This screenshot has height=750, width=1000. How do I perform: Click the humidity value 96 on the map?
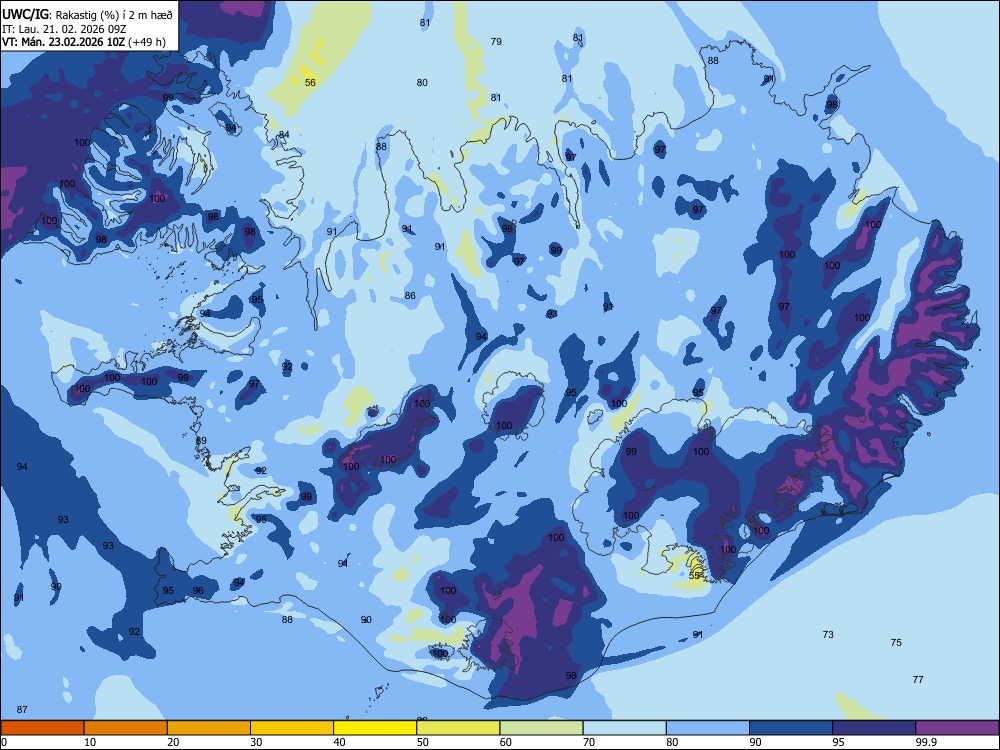click(x=198, y=591)
